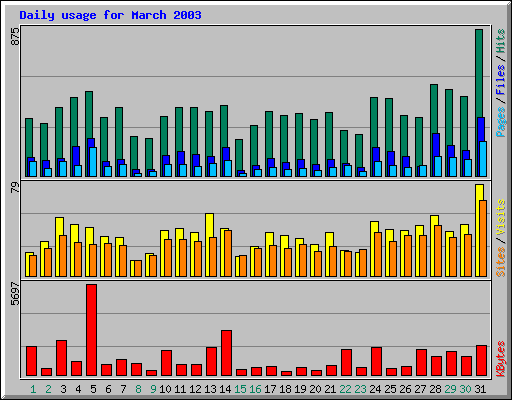Click the red KBytes bar for day 1
Image resolution: width=512 pixels, height=400 pixels.
(32, 361)
